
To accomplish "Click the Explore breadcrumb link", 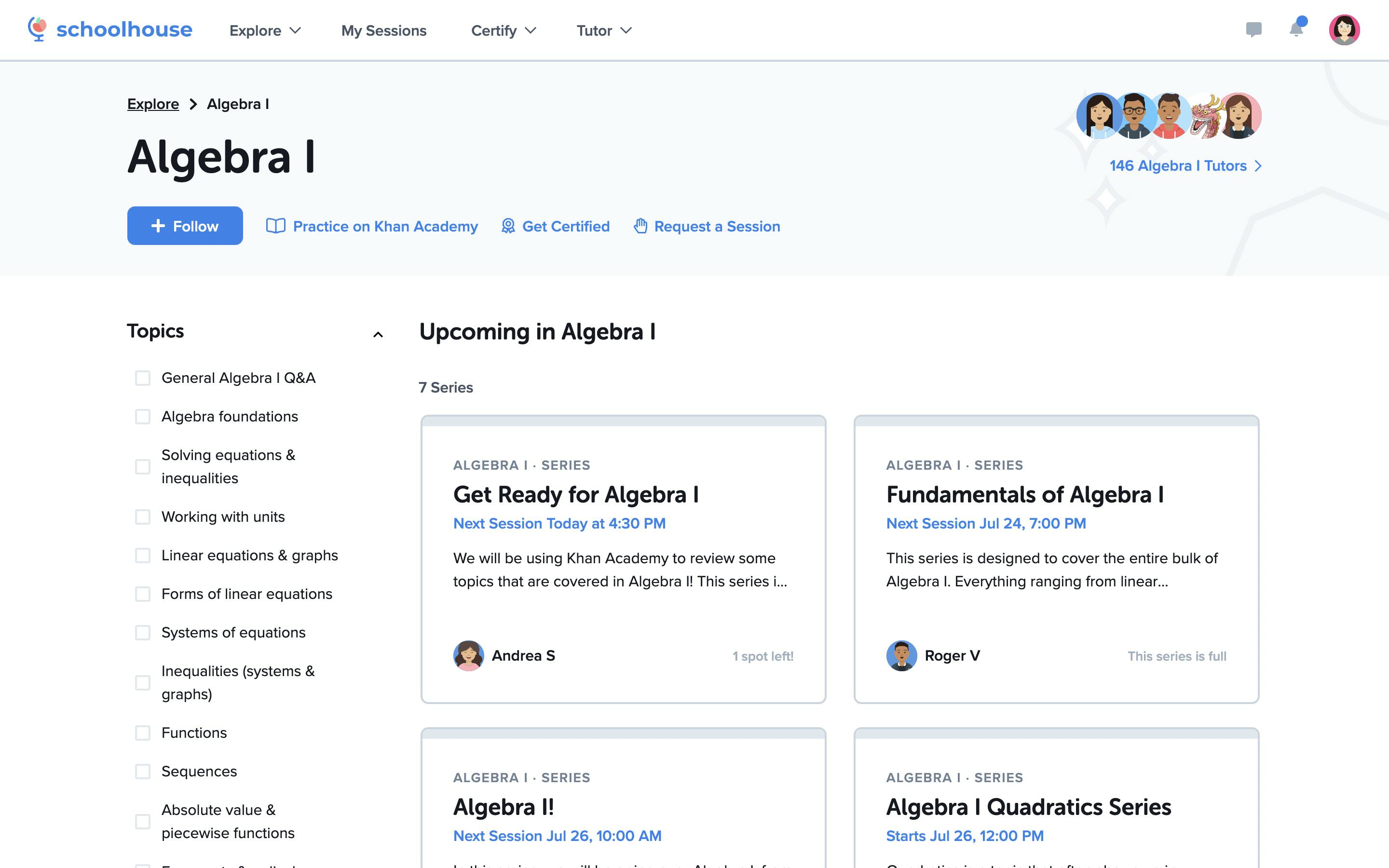I will pyautogui.click(x=153, y=104).
